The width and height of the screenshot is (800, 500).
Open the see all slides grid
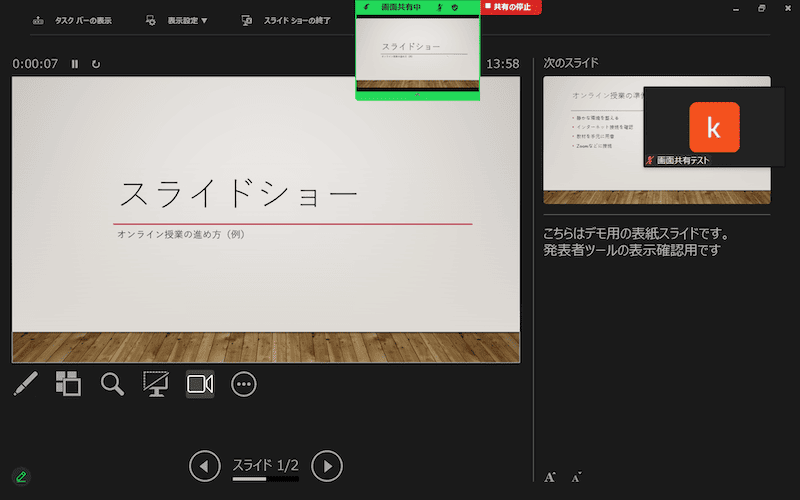coord(68,383)
